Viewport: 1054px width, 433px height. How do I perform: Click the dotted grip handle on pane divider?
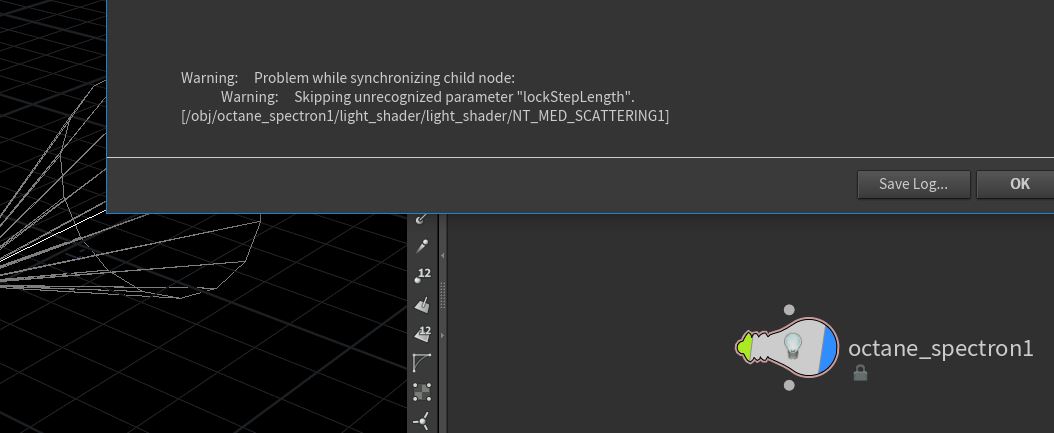pos(443,295)
